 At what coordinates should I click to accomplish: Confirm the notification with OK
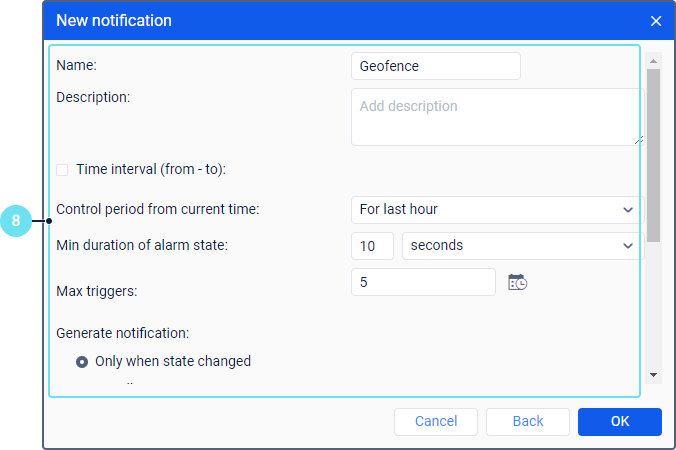(x=619, y=422)
